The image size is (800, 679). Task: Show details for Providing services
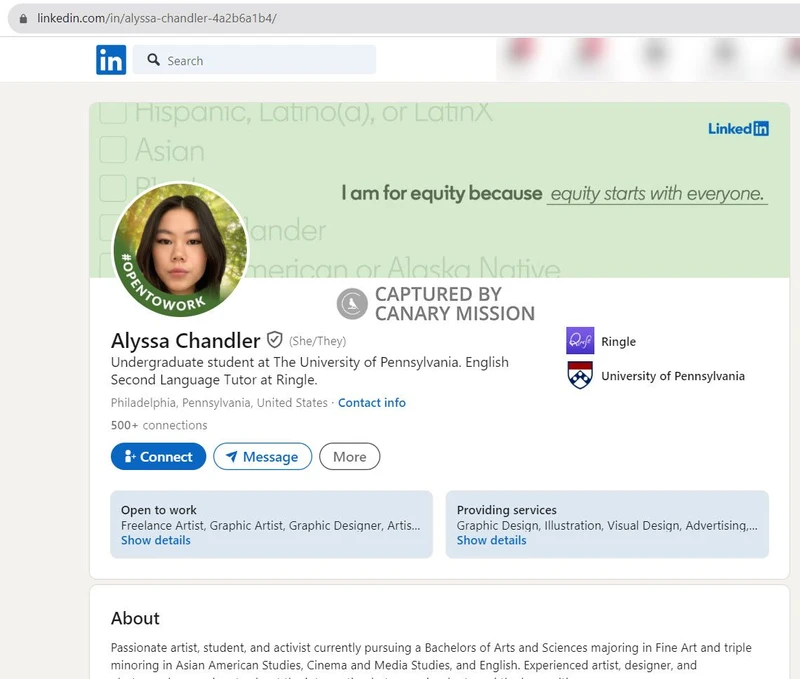[491, 540]
